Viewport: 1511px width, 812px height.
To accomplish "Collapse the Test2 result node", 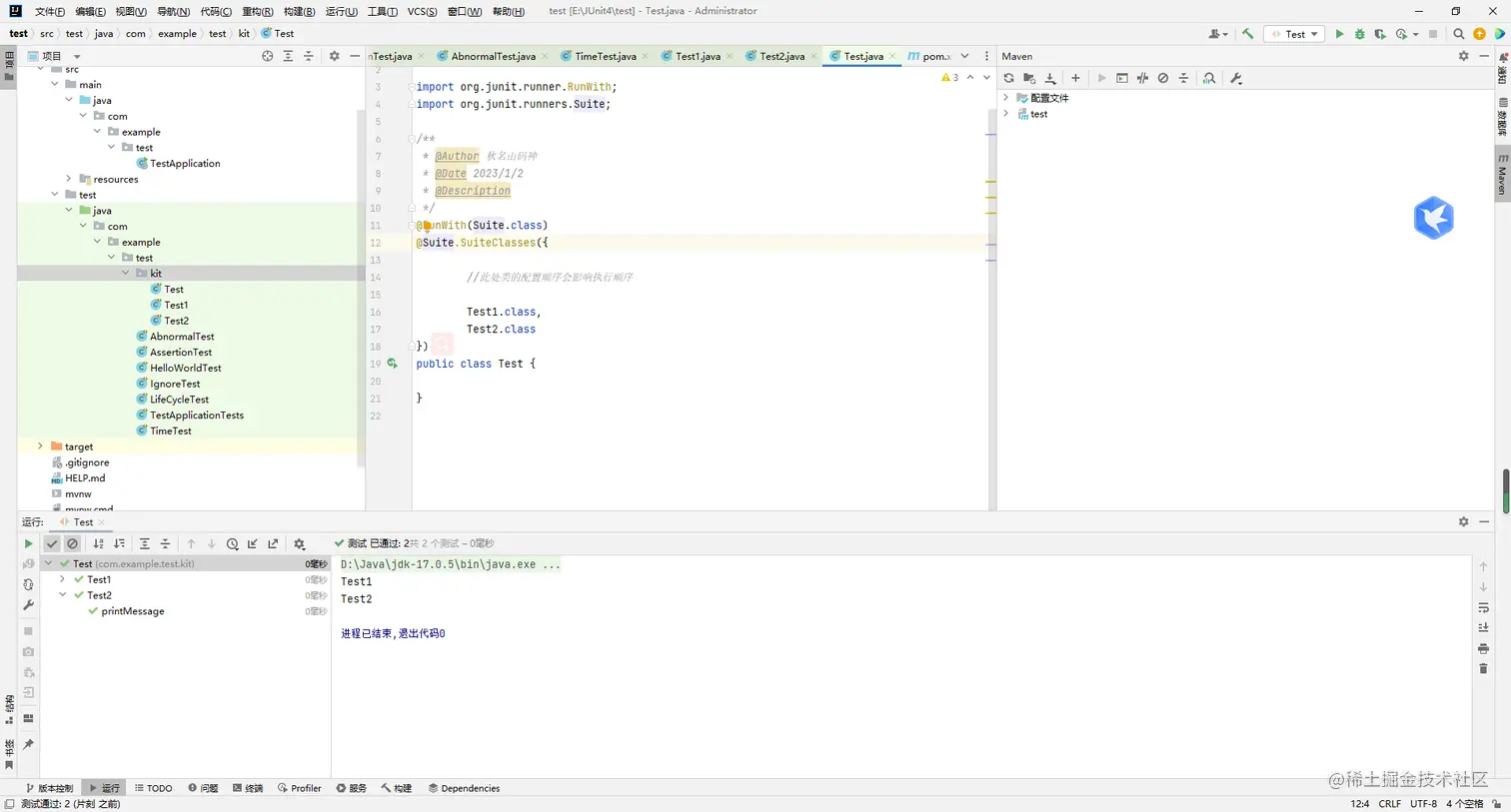I will point(62,595).
